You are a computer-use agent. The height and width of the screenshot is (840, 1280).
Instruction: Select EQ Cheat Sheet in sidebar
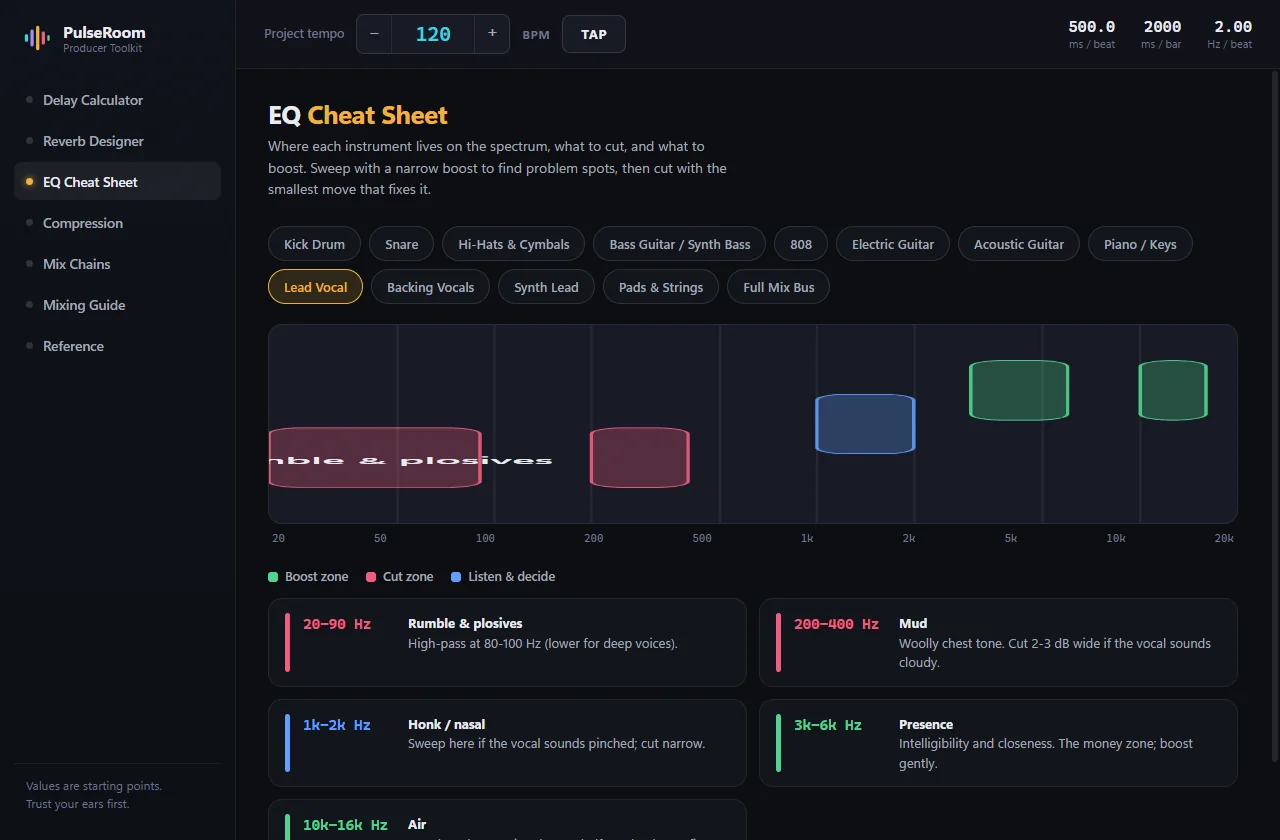coord(117,182)
